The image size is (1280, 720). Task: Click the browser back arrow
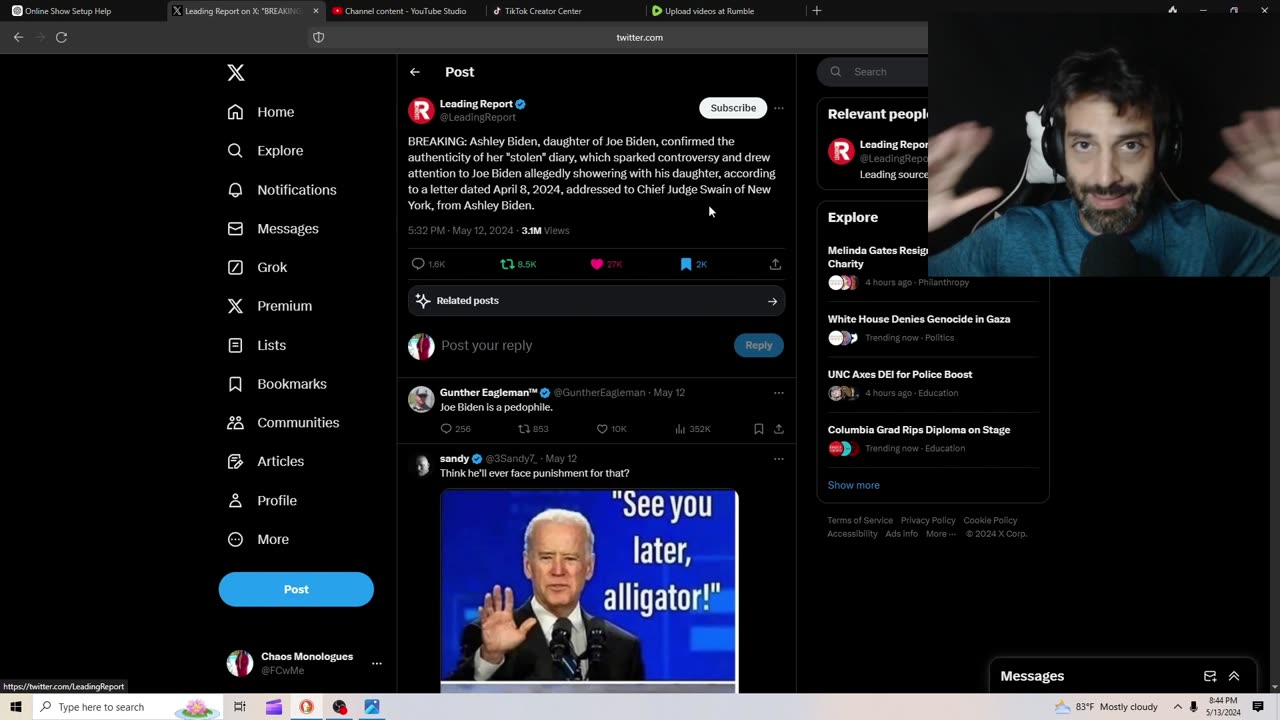coord(18,37)
